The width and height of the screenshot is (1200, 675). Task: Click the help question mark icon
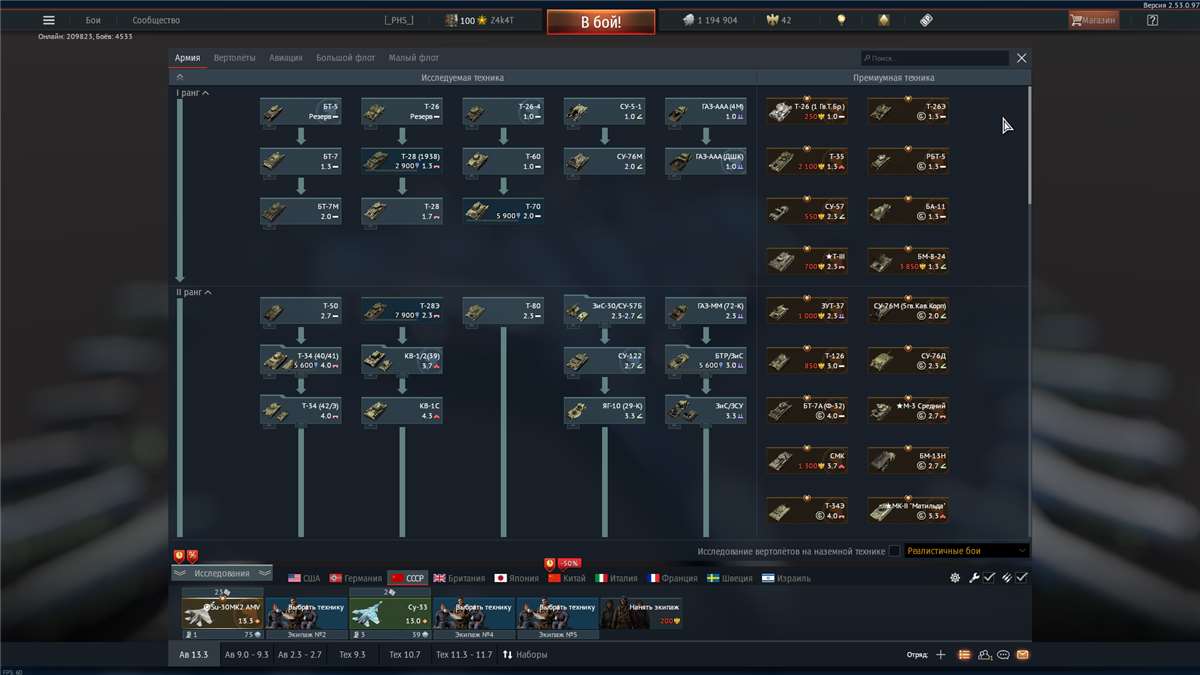1152,20
